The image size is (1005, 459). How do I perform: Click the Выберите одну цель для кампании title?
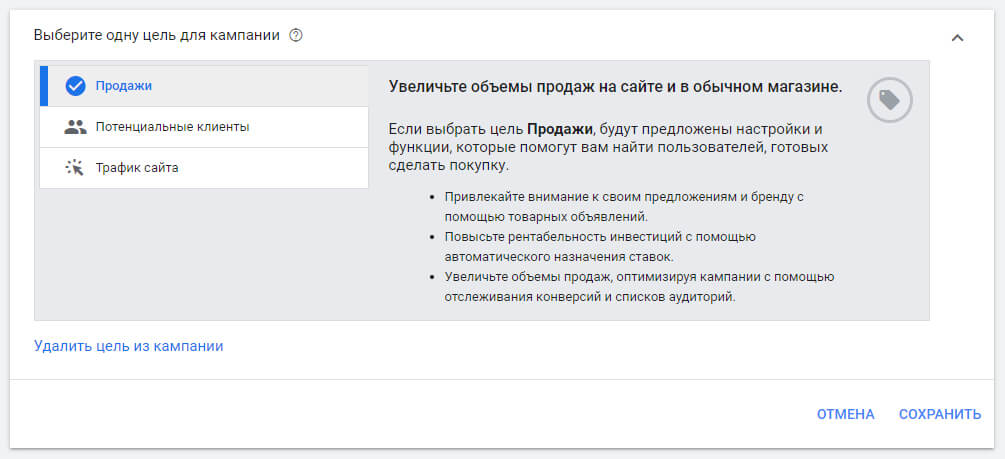tap(157, 35)
